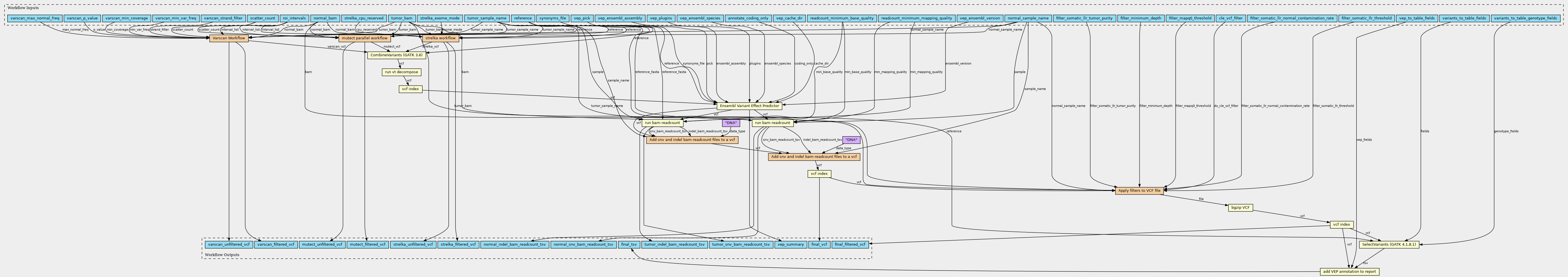This screenshot has width=1568, height=277.
Task: Select the final_tsv output node
Action: click(629, 244)
